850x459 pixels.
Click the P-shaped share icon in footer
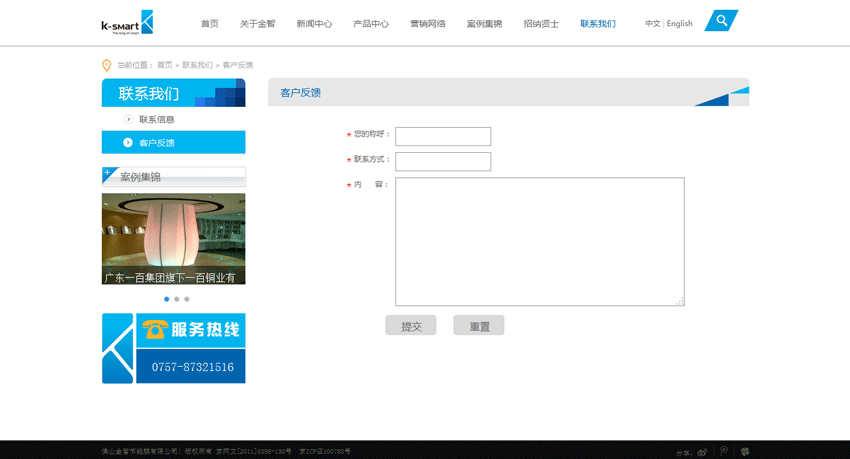(723, 451)
